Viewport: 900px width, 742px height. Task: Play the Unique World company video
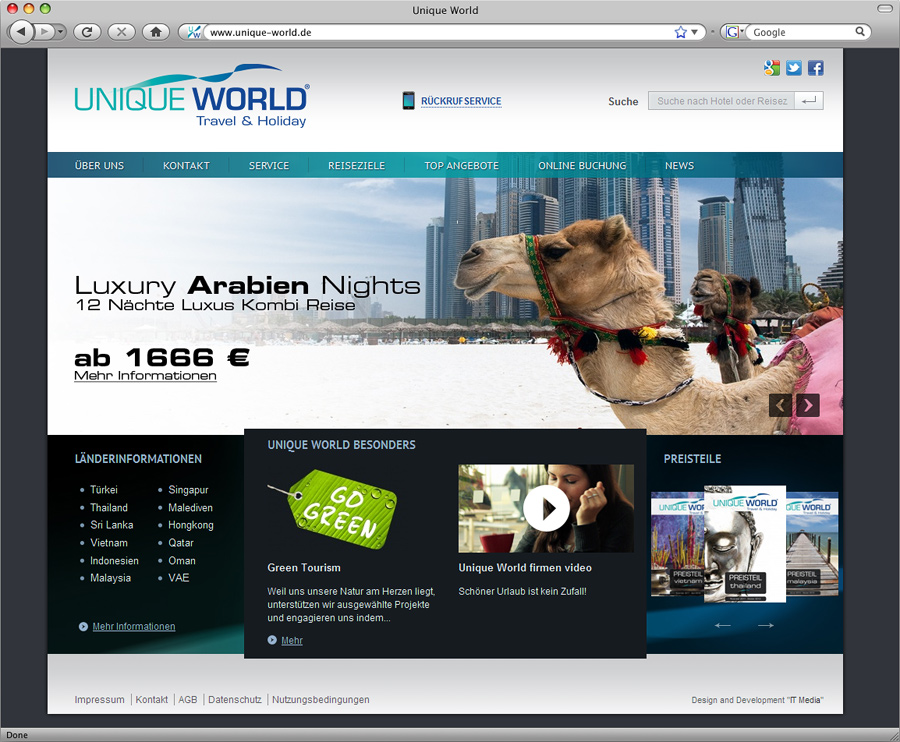[x=546, y=508]
